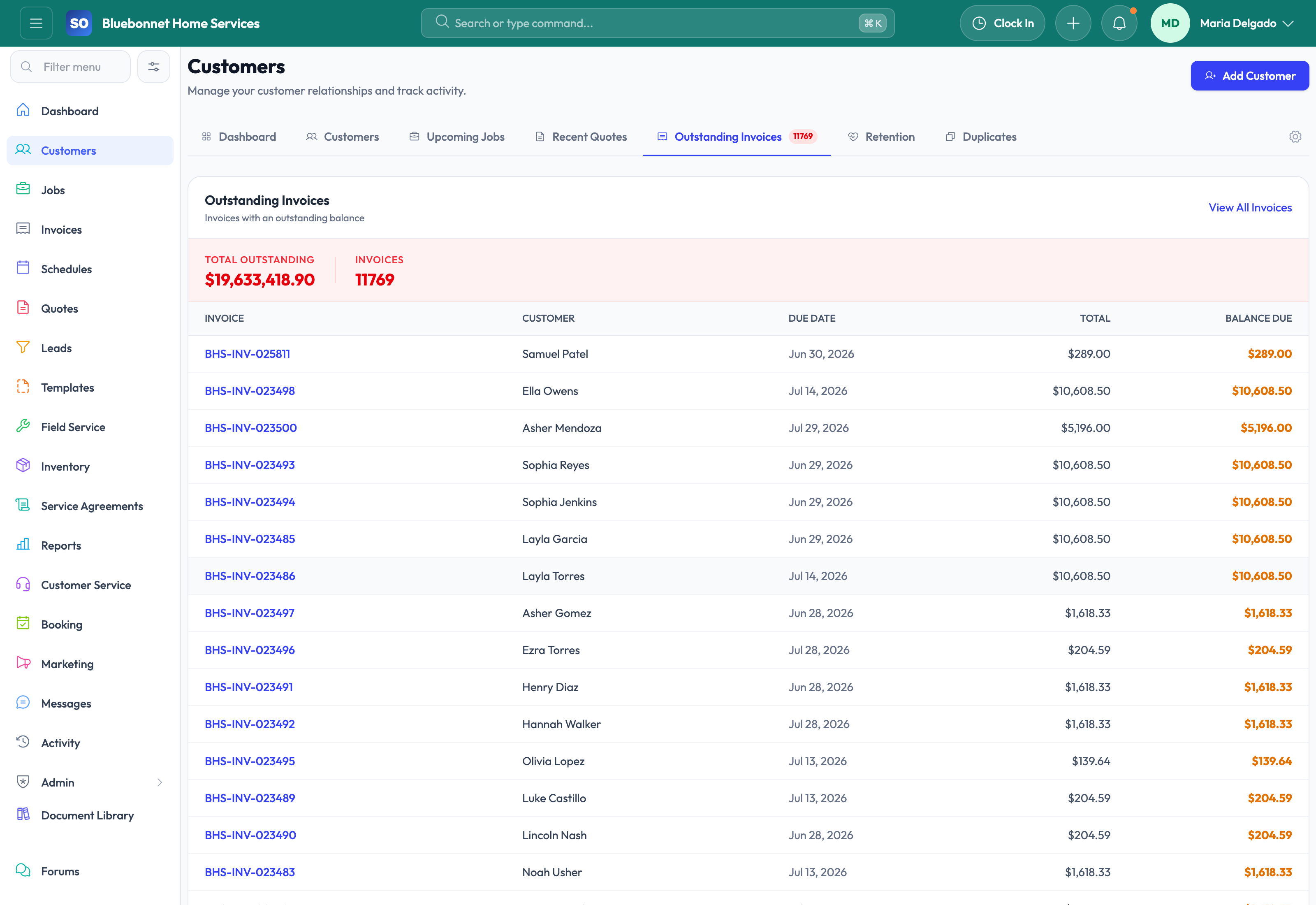
Task: Click the Document Library books icon
Action: pos(23,814)
